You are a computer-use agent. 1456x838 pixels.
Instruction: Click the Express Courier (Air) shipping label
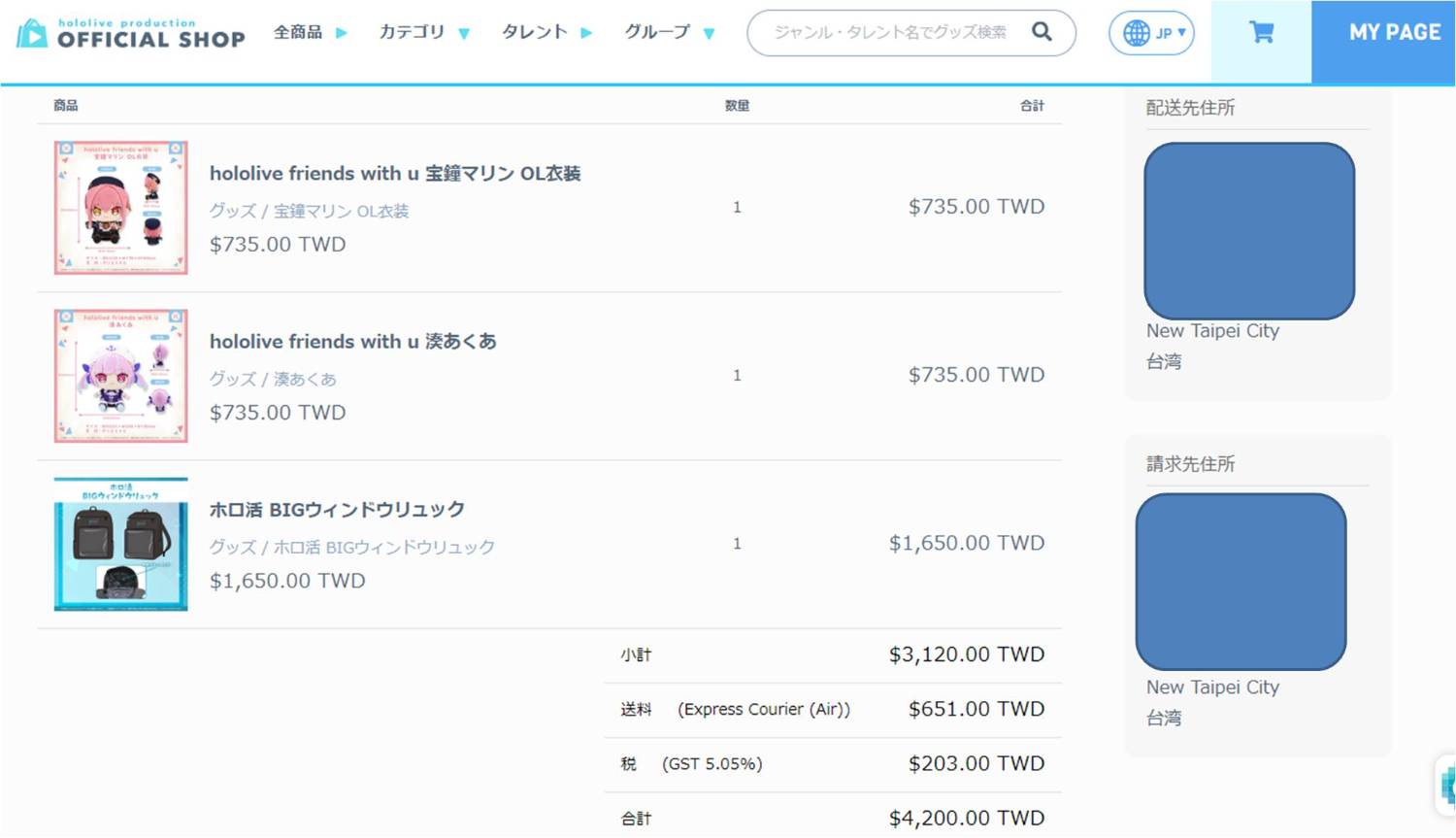click(764, 709)
